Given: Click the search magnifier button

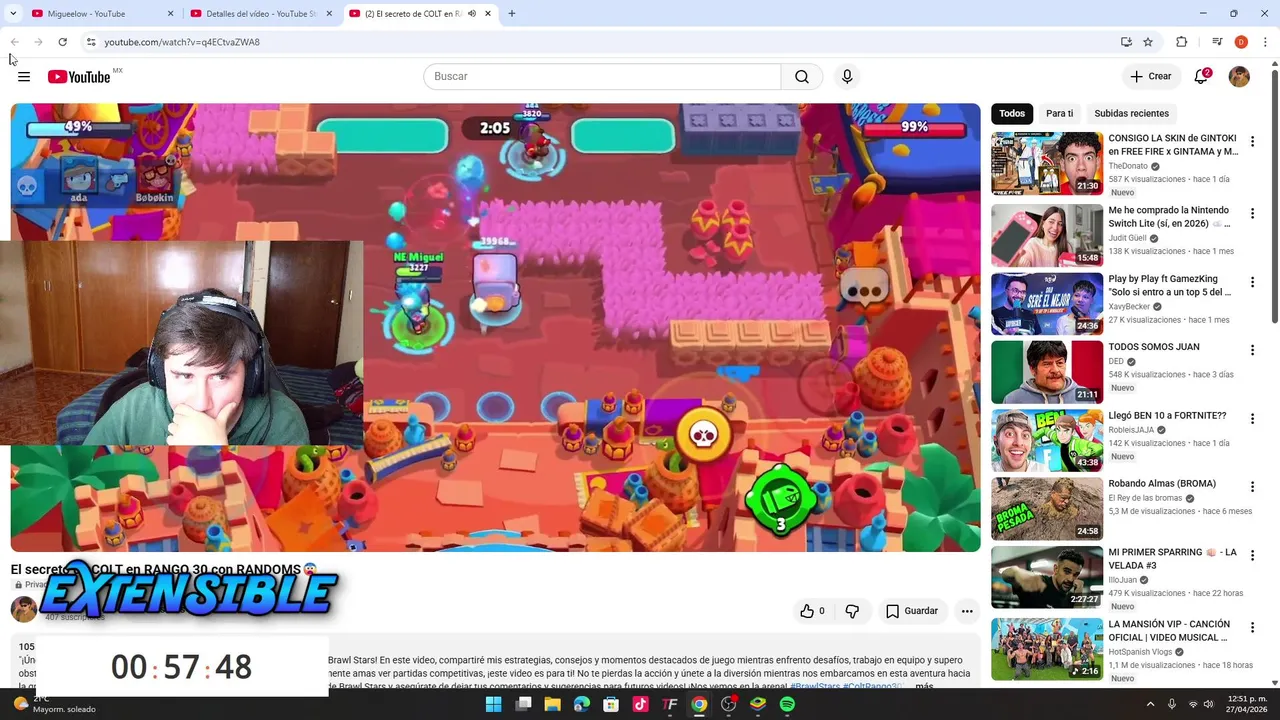Looking at the screenshot, I should [802, 77].
